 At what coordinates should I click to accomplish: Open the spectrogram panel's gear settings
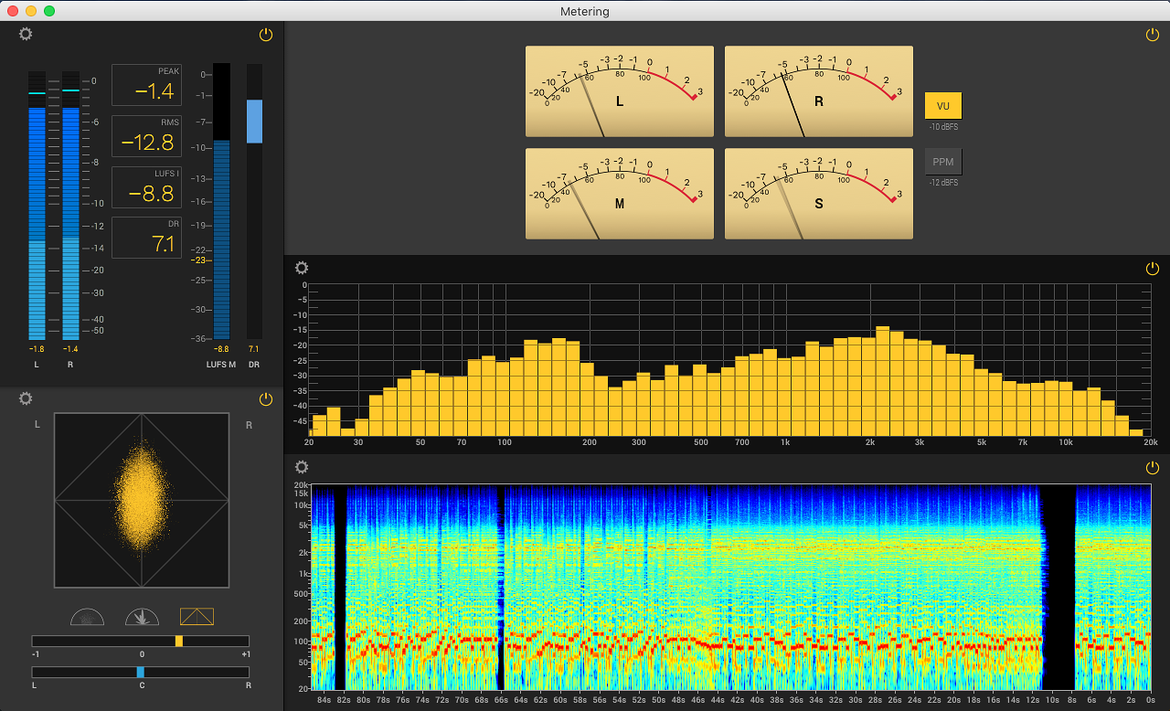(301, 467)
